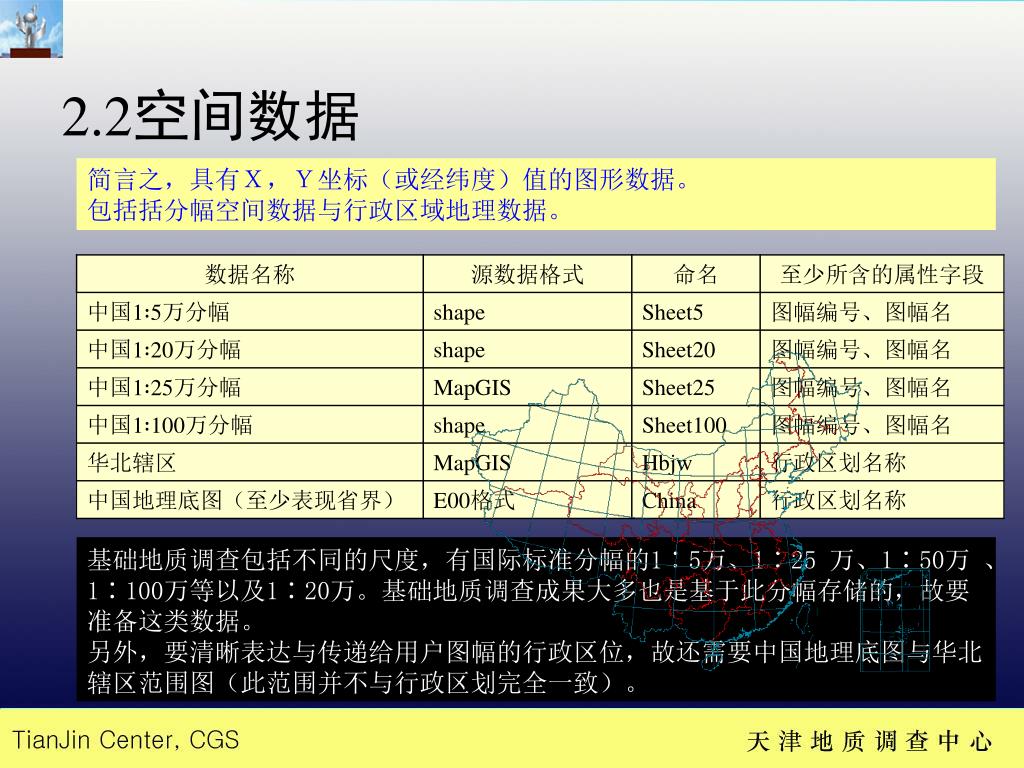1024x768 pixels.
Task: Click the cell "中国1:25万分幅"
Action: pos(250,387)
